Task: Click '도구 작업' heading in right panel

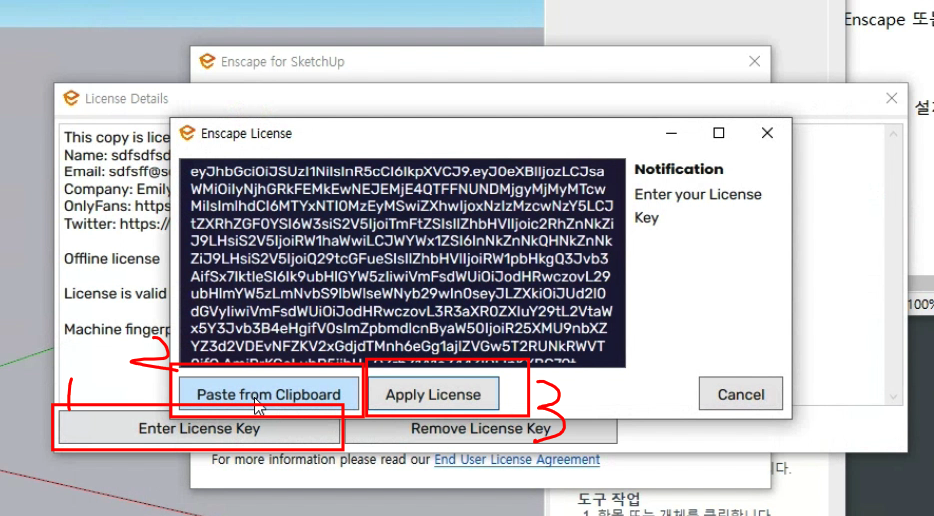Action: click(609, 499)
